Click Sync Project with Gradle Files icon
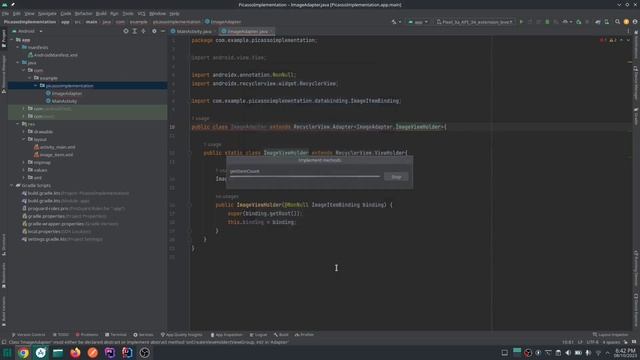Viewport: 640px width, 360px height. pos(598,22)
